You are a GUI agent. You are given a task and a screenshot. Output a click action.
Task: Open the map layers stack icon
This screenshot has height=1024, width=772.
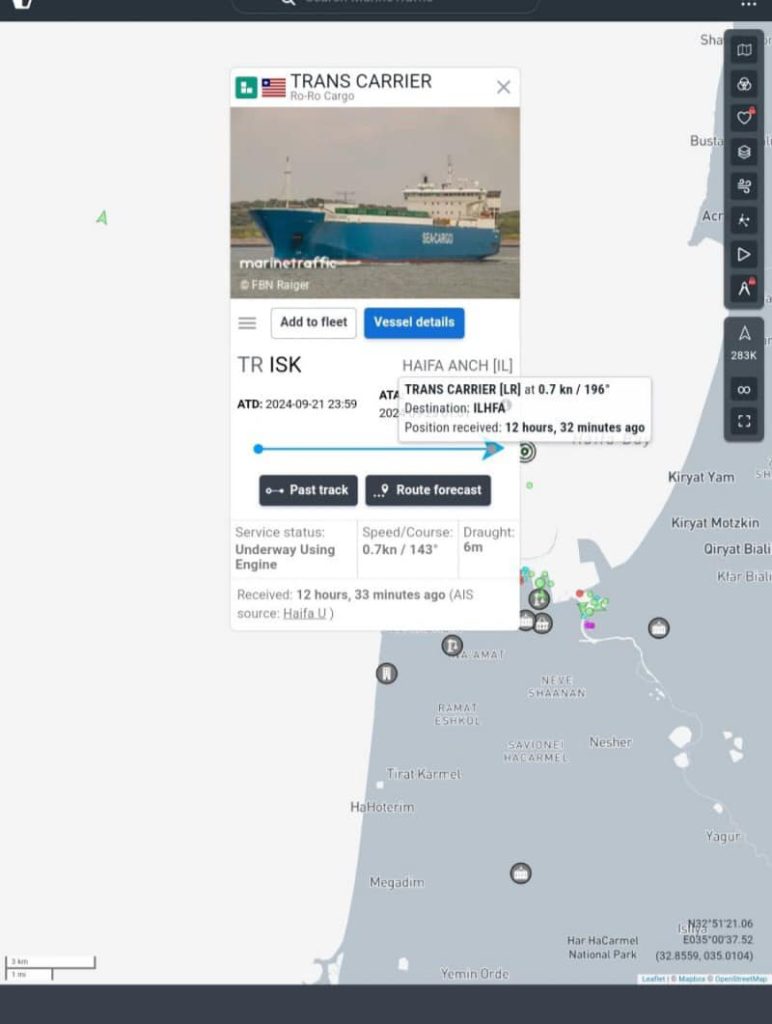(744, 152)
